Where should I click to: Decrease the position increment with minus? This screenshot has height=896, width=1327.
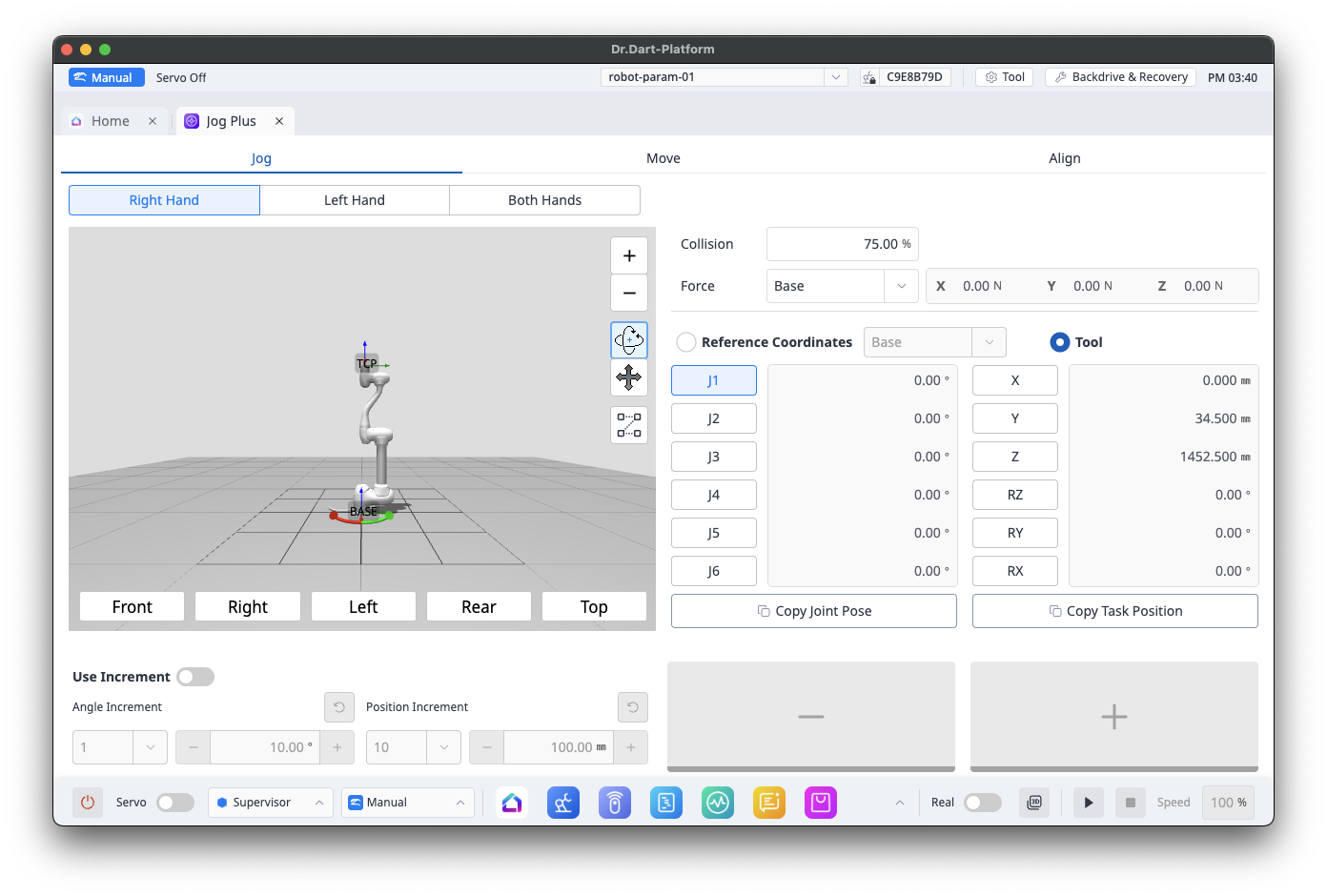click(x=487, y=747)
